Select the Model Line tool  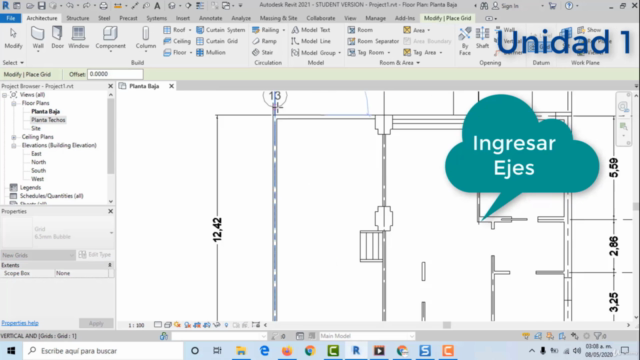click(311, 41)
